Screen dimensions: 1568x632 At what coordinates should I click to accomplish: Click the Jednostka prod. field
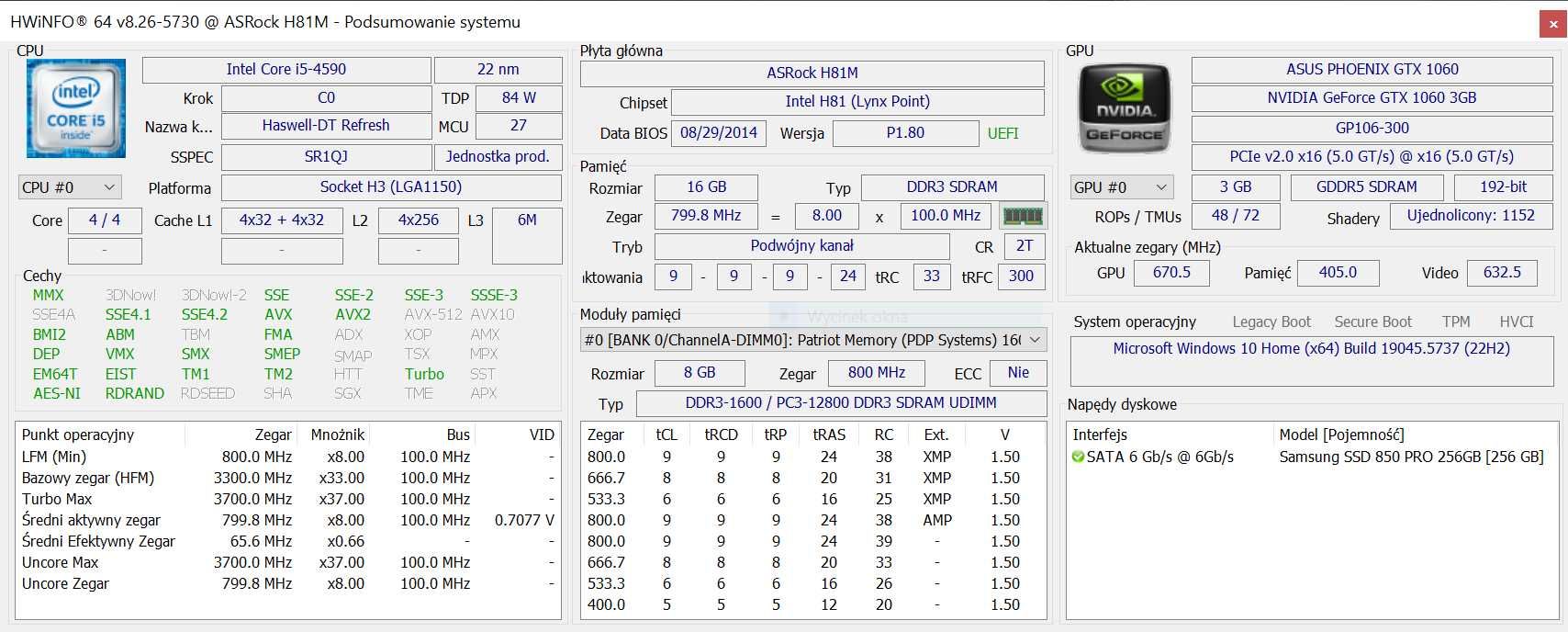point(498,157)
